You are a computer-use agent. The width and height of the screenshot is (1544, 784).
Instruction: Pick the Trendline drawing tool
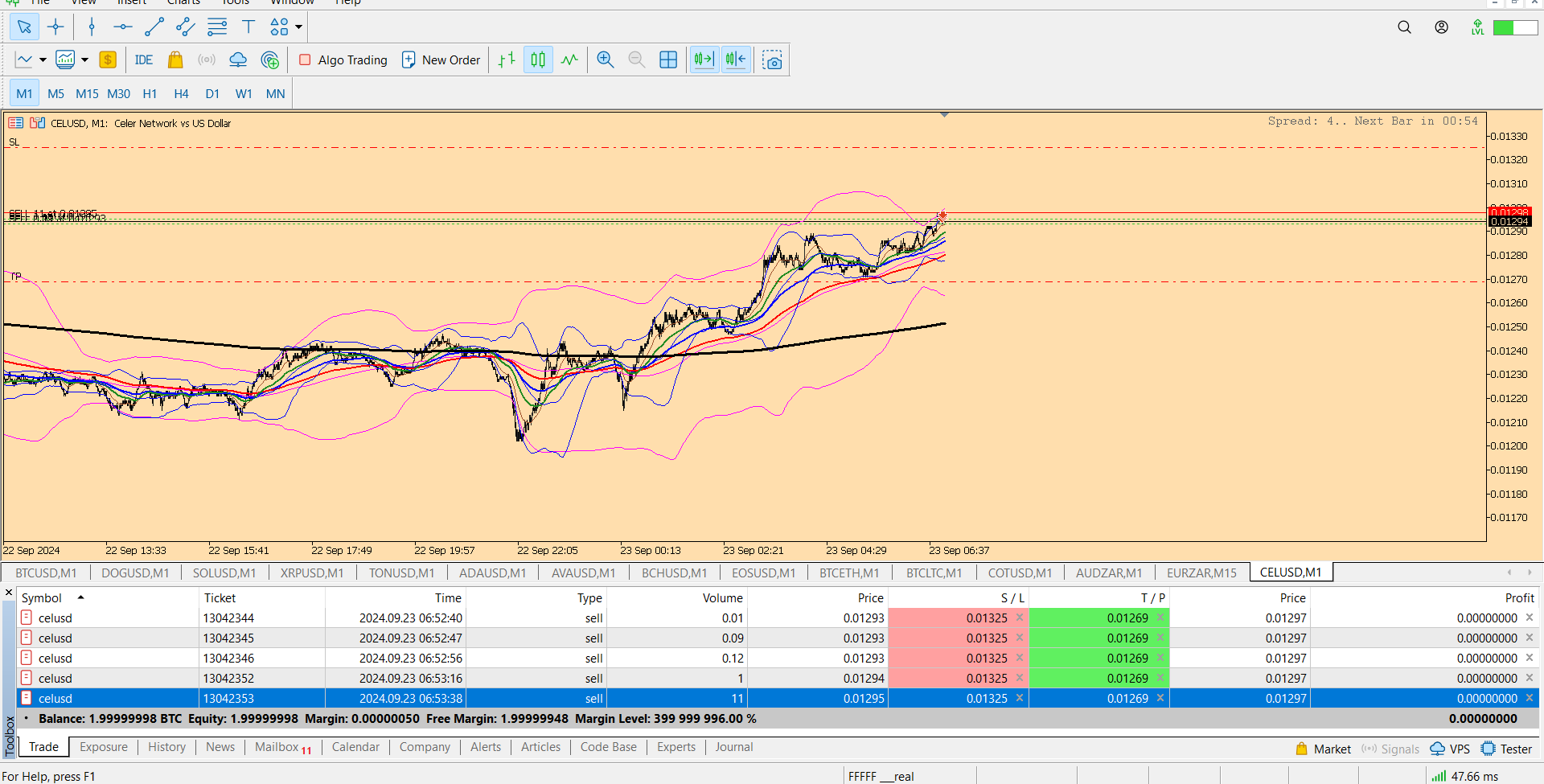pyautogui.click(x=154, y=27)
